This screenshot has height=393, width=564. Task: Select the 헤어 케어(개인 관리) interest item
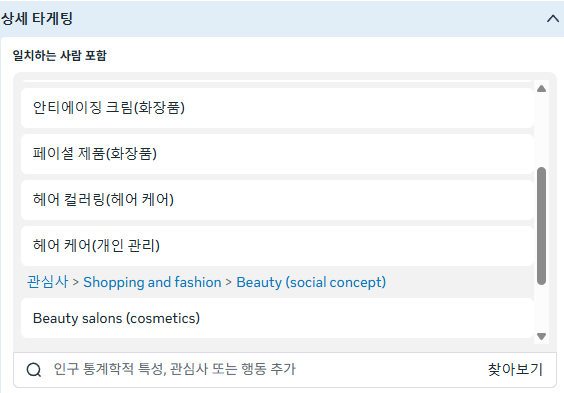pyautogui.click(x=277, y=246)
